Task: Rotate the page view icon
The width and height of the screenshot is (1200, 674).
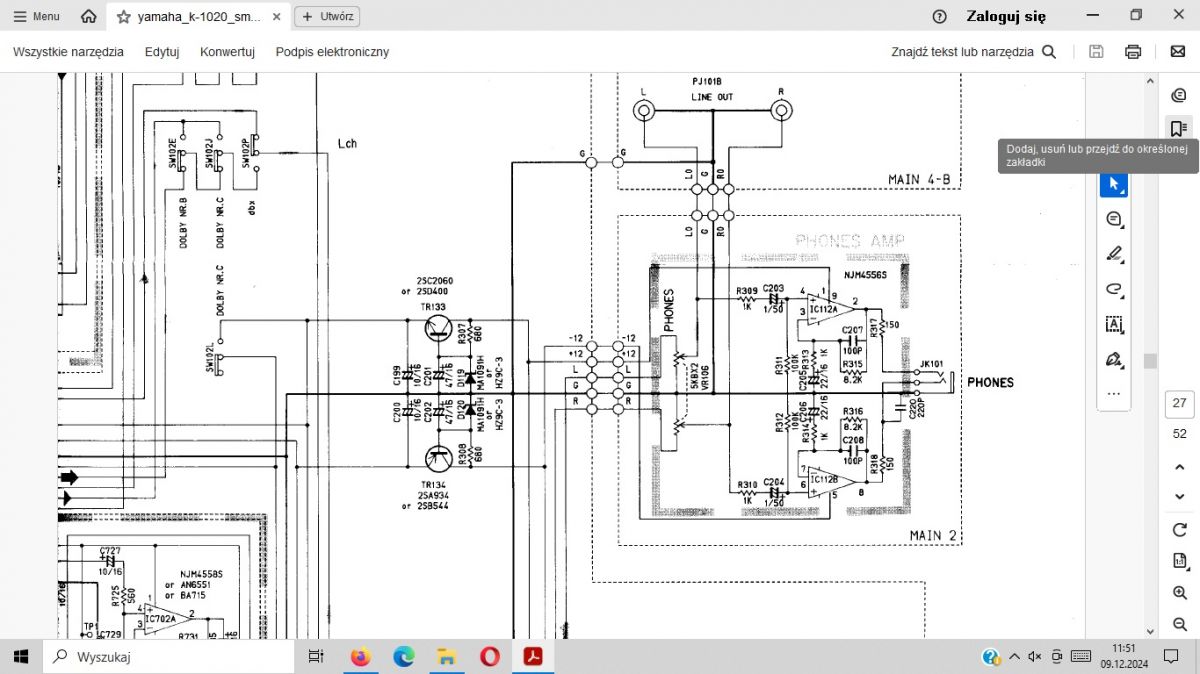Action: [1179, 529]
